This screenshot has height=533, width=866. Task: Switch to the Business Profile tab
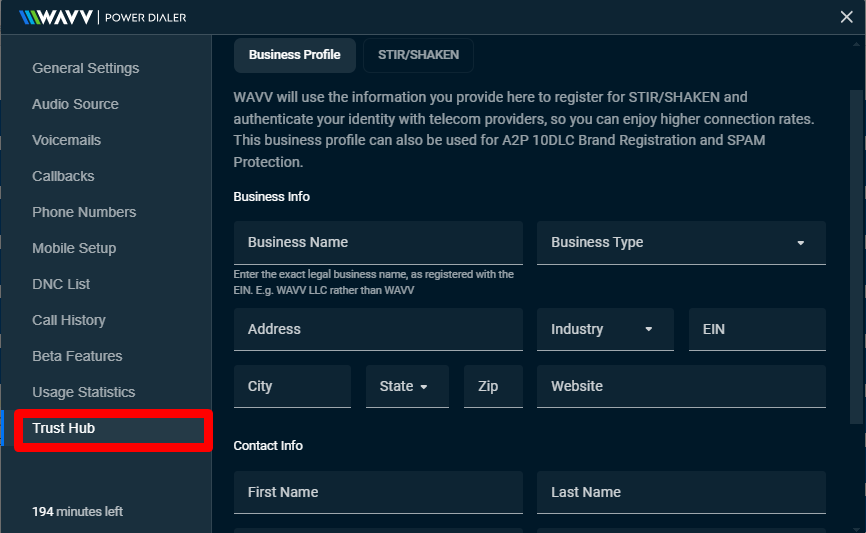coord(294,55)
